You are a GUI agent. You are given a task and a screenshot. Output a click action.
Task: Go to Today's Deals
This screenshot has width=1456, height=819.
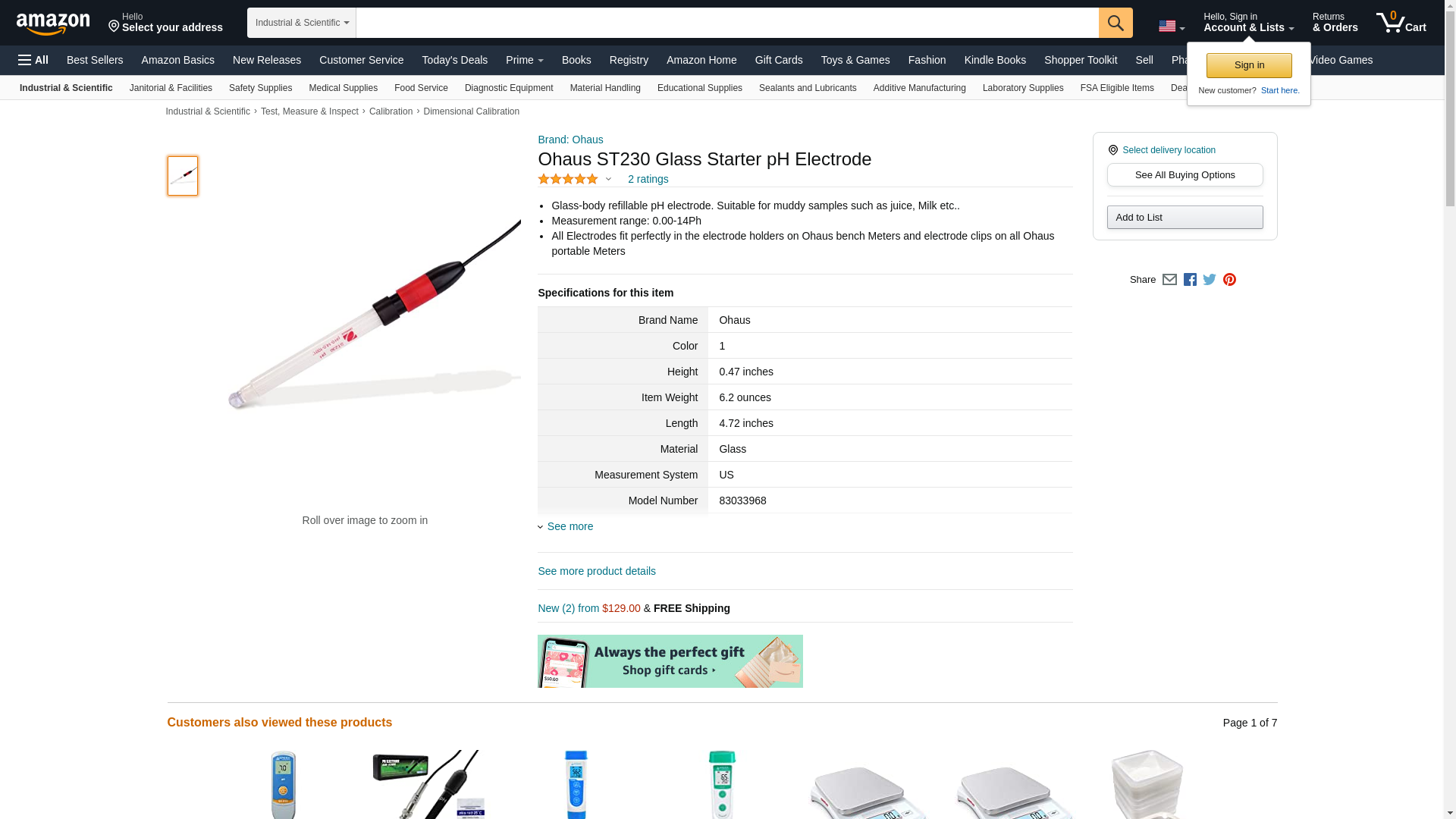(x=454, y=60)
